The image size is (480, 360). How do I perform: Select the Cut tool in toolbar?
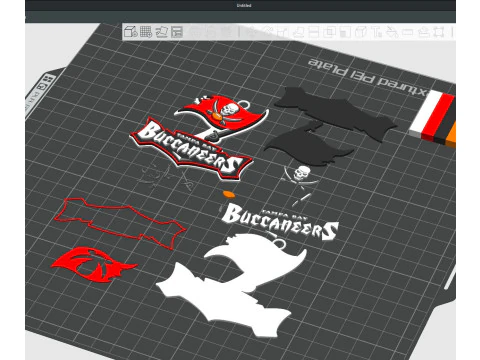313,32
